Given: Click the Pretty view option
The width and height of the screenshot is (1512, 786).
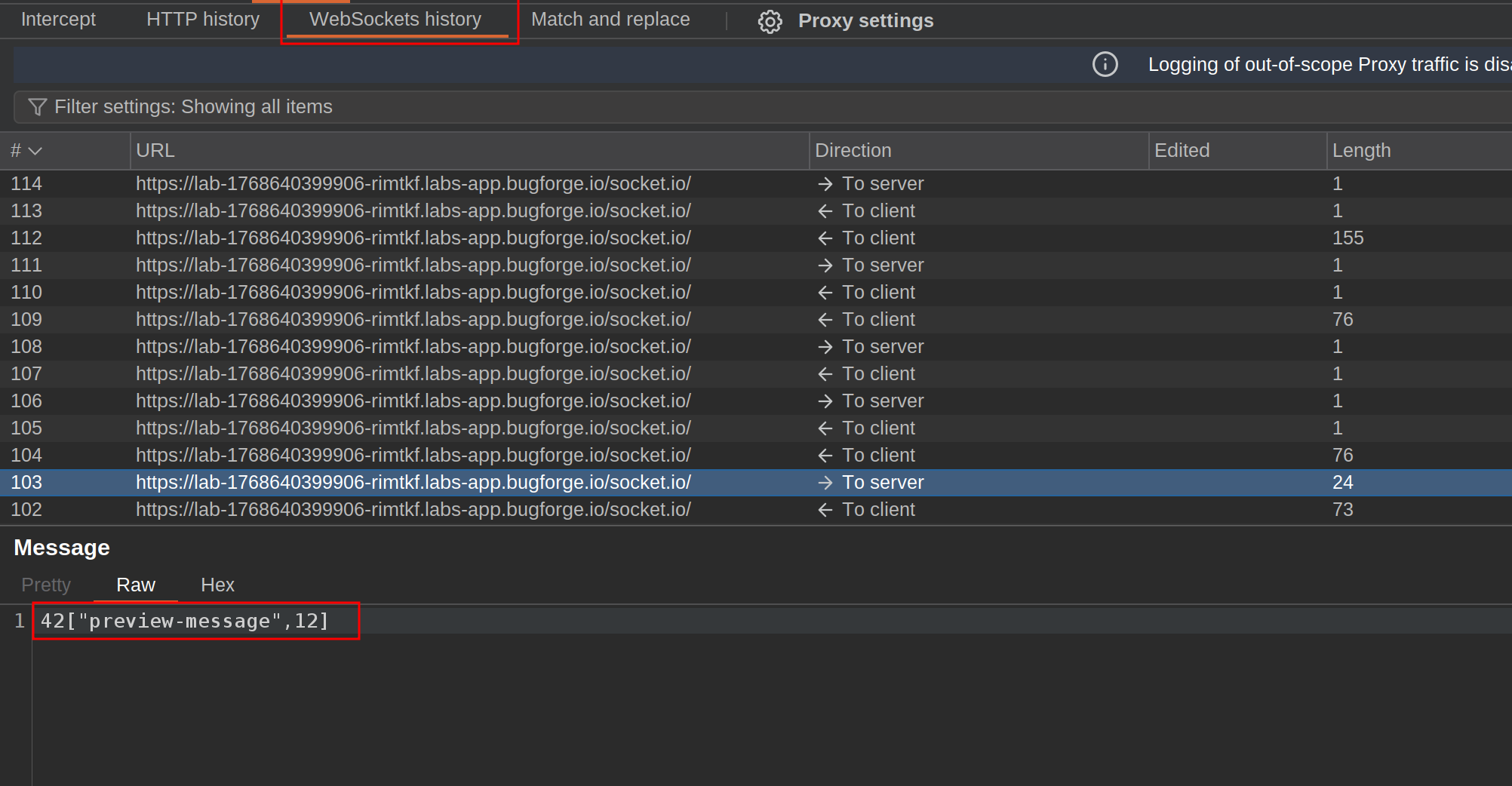Looking at the screenshot, I should coord(46,584).
